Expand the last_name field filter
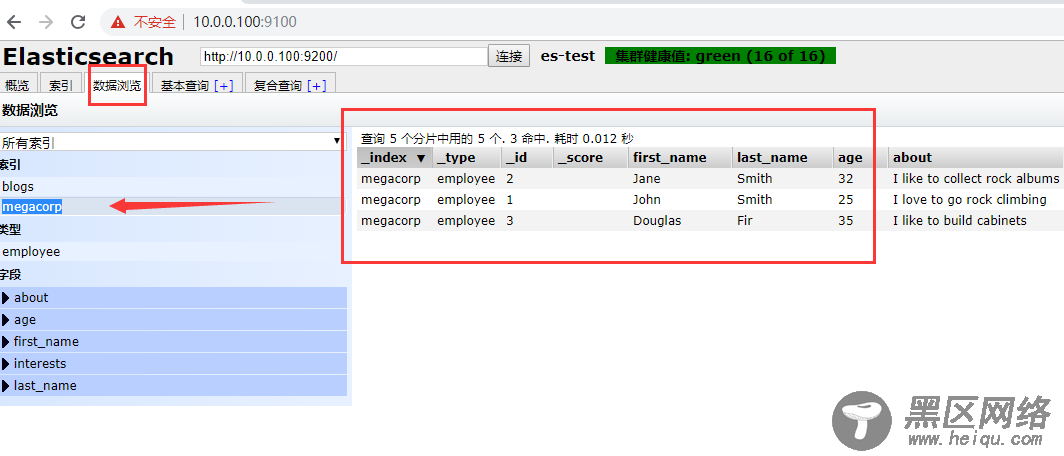The height and width of the screenshot is (456, 1064). [174, 385]
